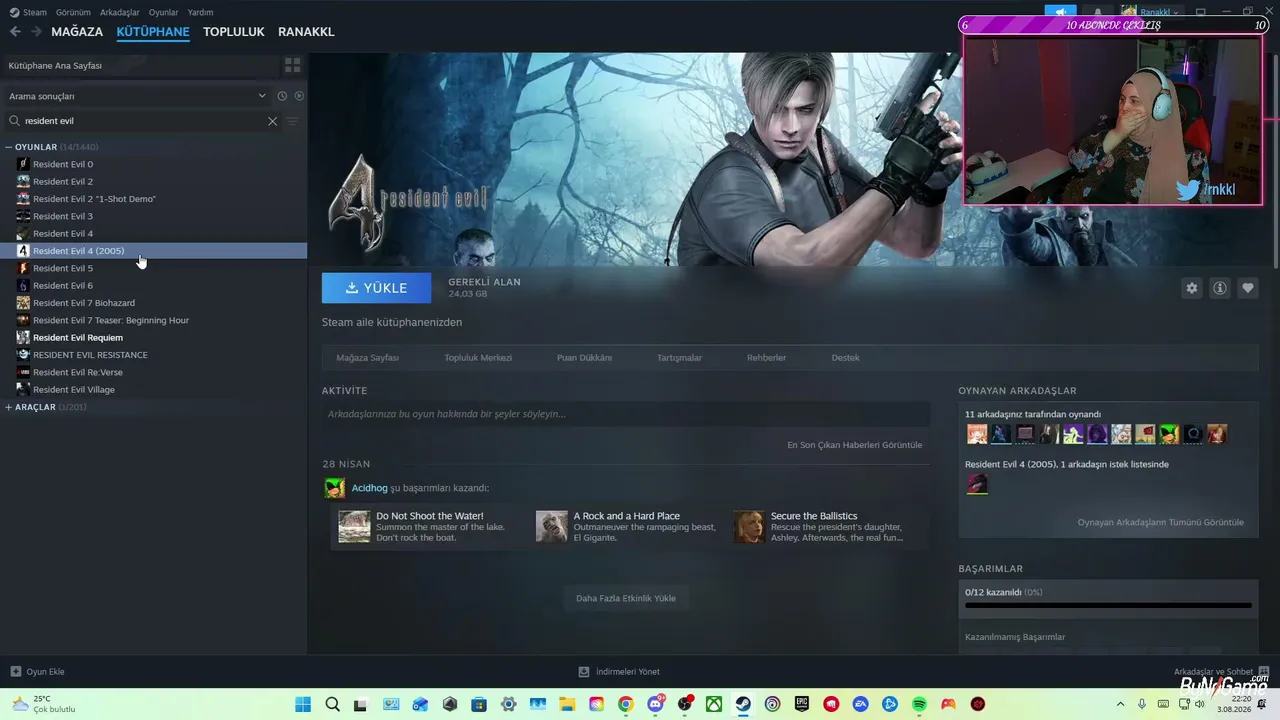
Task: Show game information icon
Action: click(x=1220, y=288)
